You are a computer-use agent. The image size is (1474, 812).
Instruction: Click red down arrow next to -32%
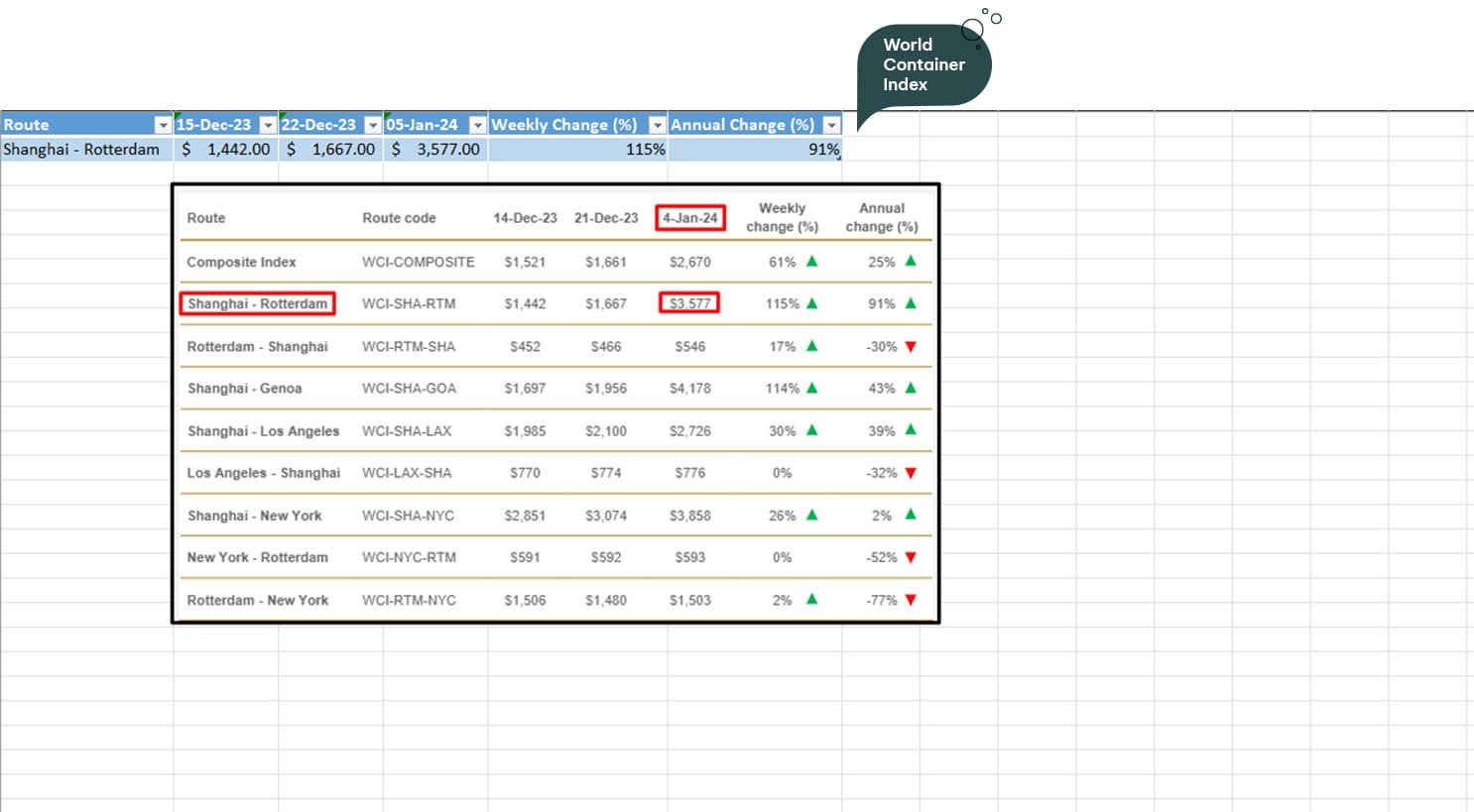click(911, 473)
